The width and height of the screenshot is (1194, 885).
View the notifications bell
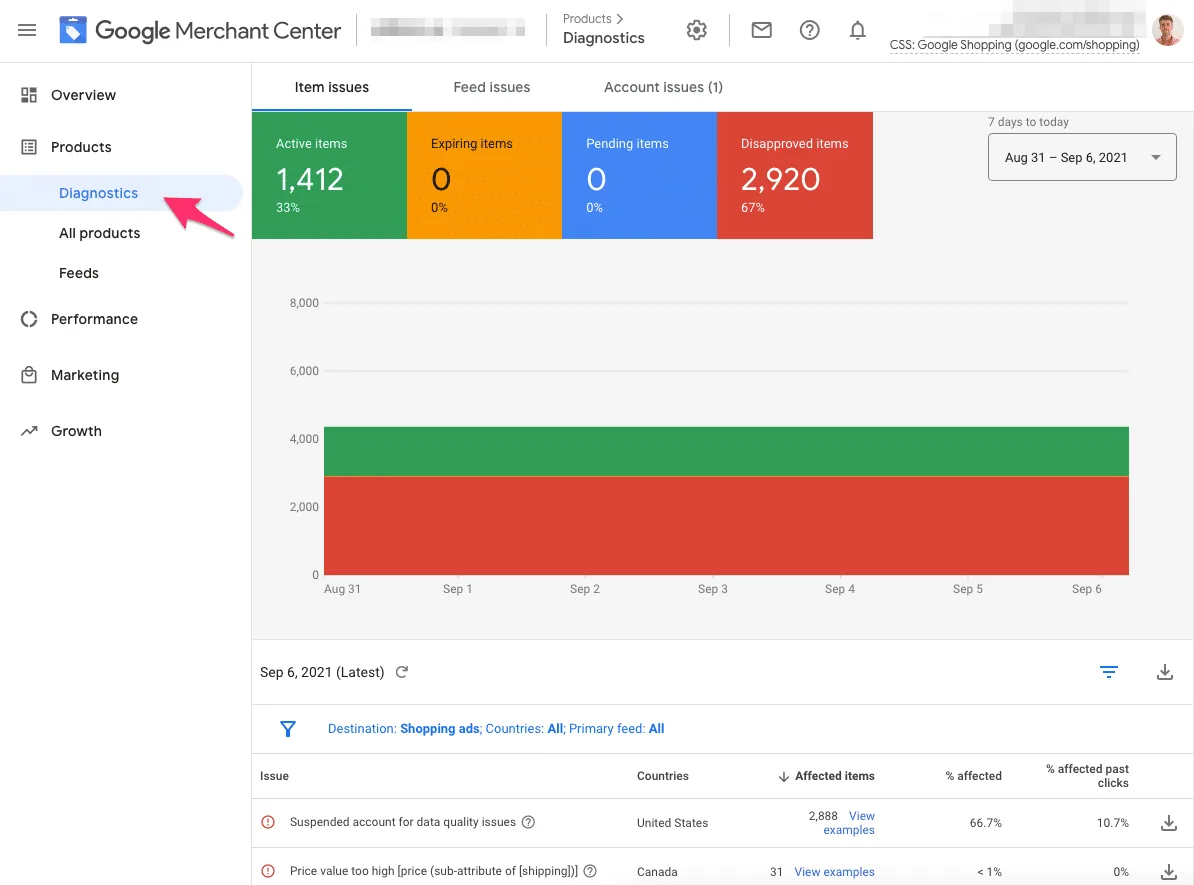click(x=857, y=29)
